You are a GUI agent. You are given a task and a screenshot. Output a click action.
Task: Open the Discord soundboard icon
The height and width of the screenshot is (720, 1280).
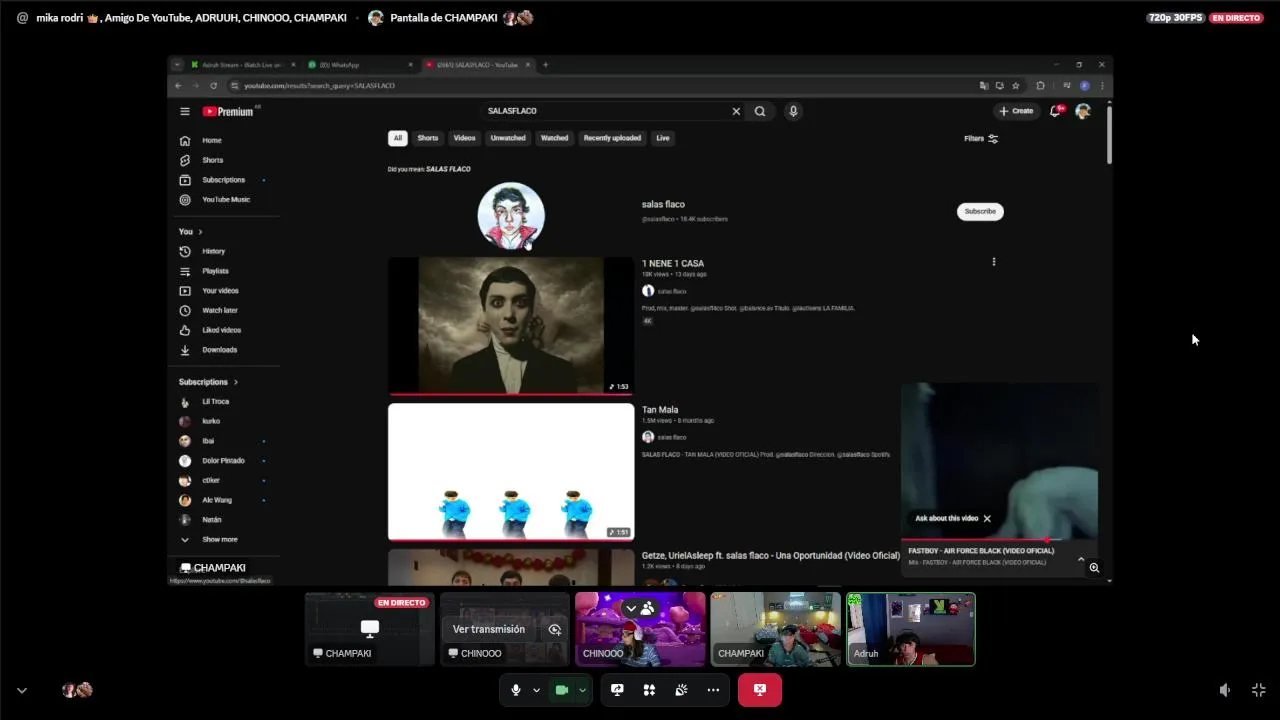click(x=681, y=690)
